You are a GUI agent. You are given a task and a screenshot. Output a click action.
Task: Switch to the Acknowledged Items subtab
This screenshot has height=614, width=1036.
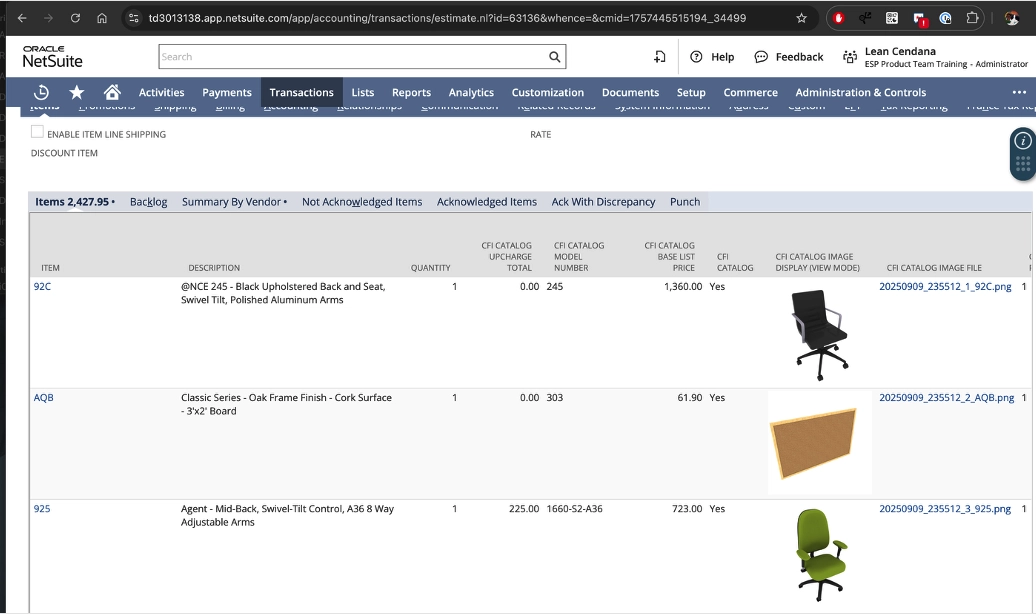[x=486, y=201]
